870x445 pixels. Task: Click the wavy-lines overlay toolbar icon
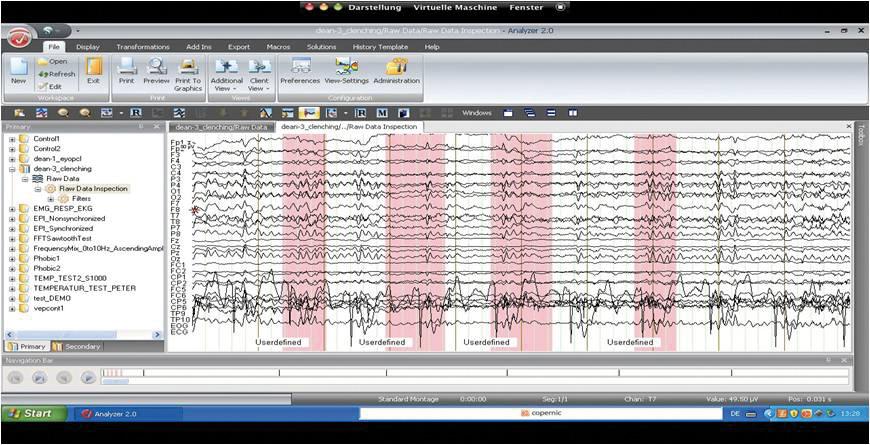(x=179, y=113)
